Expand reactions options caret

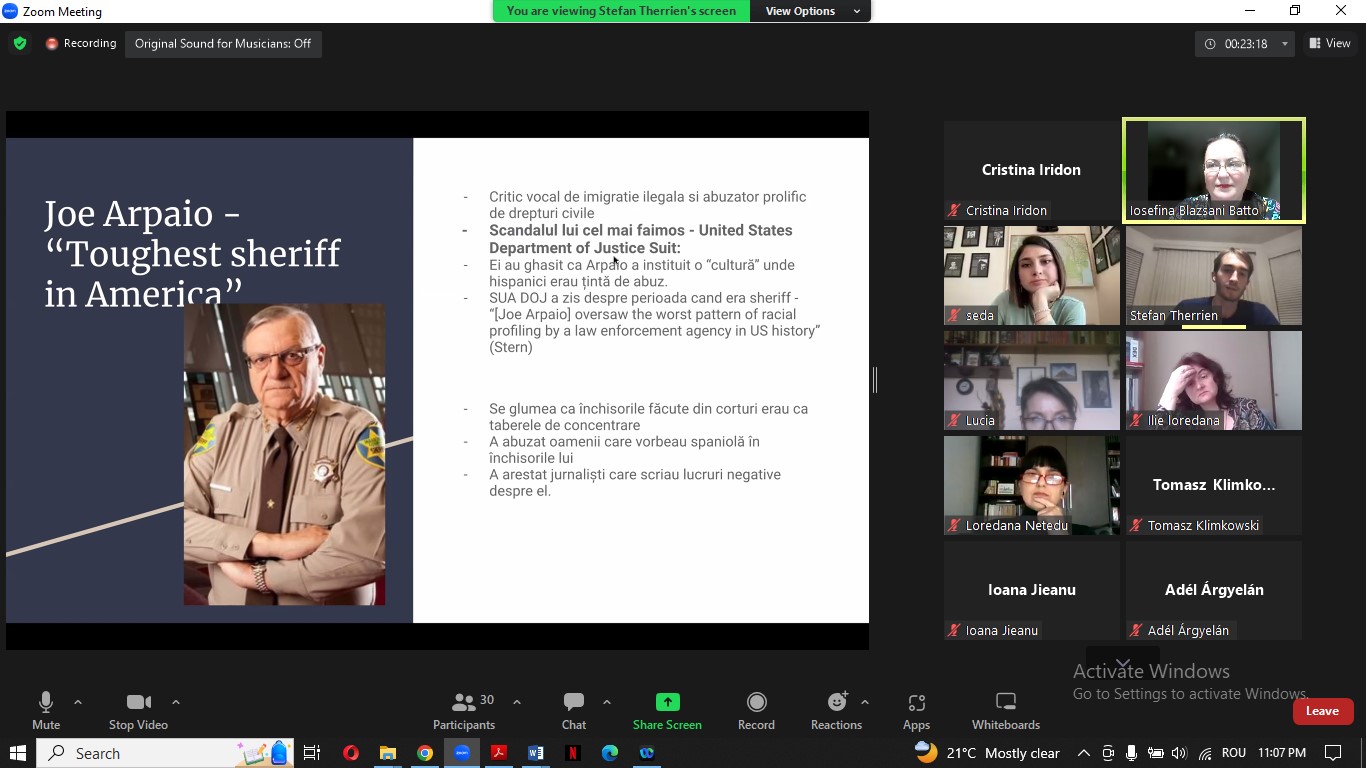(865, 702)
